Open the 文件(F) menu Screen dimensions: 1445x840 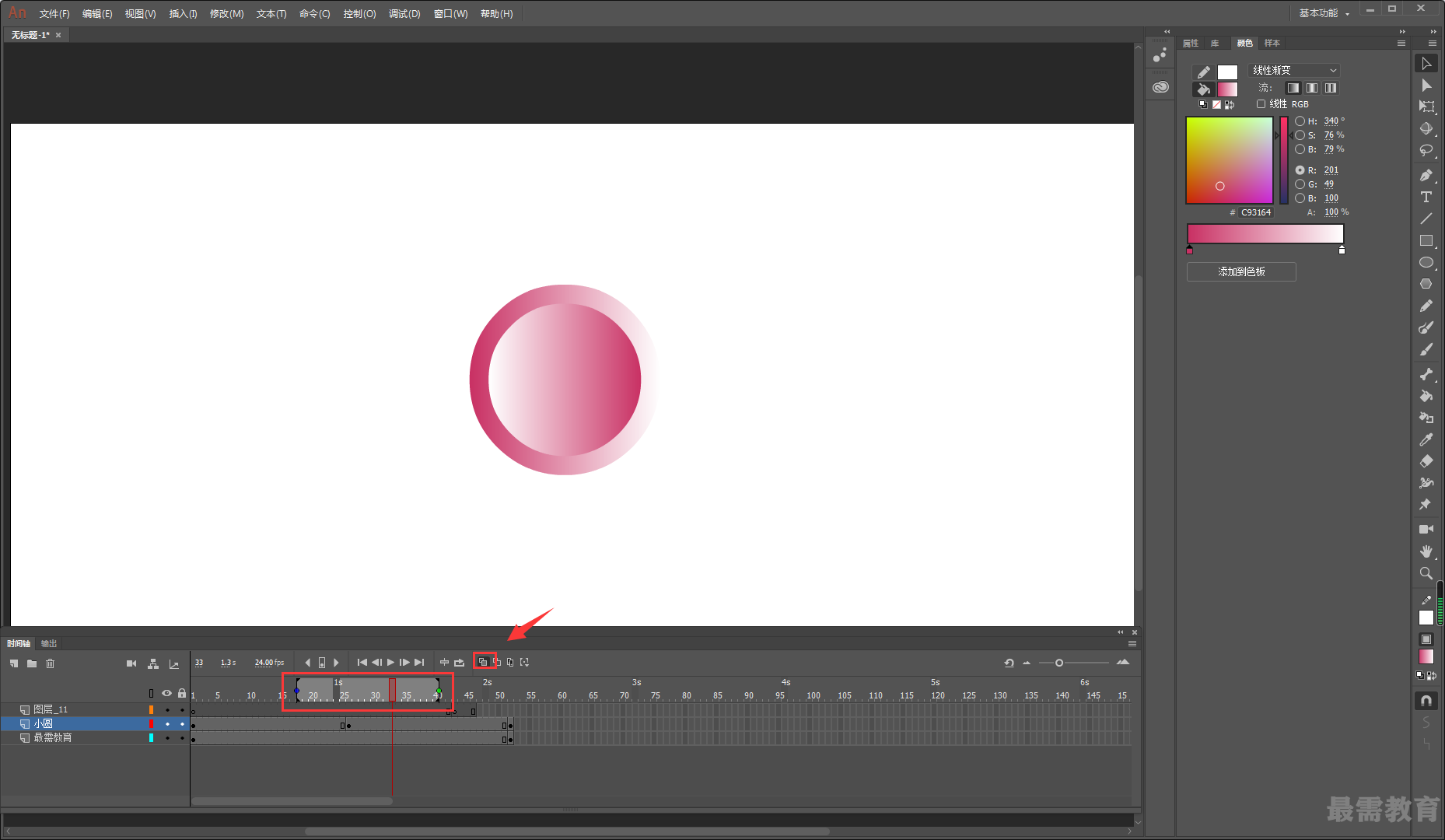(54, 14)
